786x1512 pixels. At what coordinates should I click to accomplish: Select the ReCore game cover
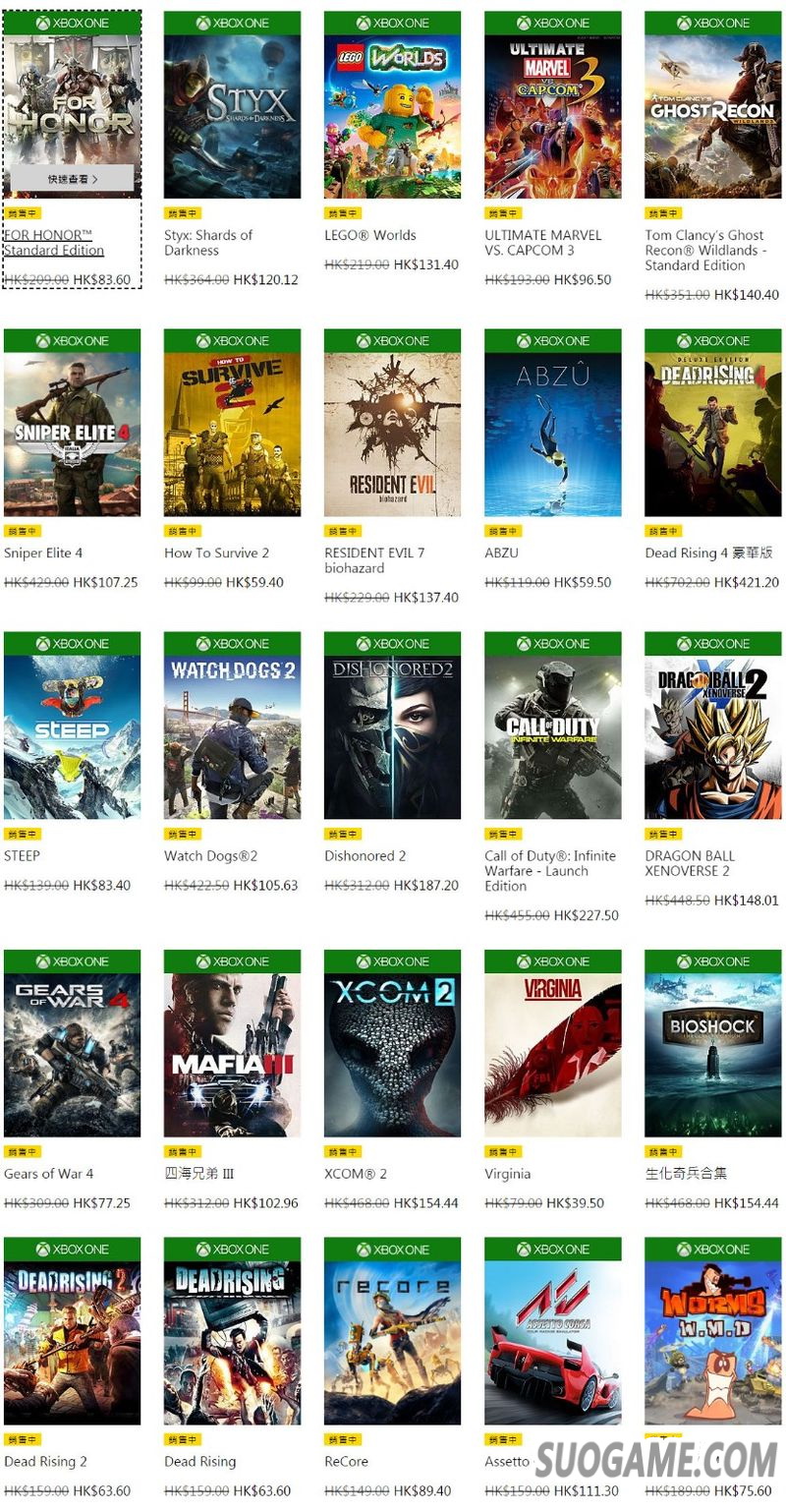[x=392, y=1343]
